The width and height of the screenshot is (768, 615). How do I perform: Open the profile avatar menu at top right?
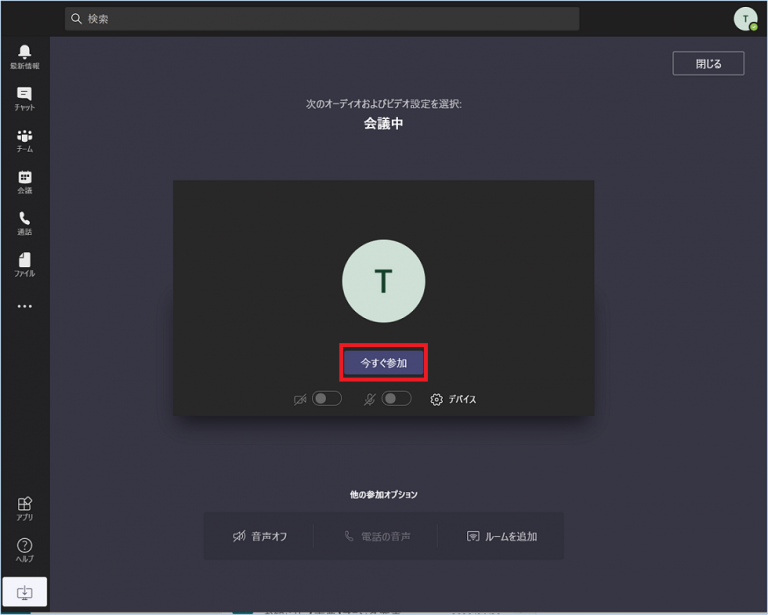745,19
